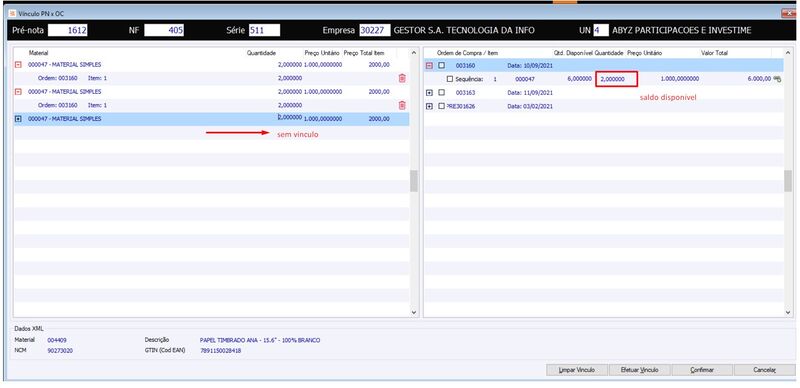Viewport: 800px width, 388px height.
Task: Close the Vínculo PN x OC window
Action: (x=788, y=13)
